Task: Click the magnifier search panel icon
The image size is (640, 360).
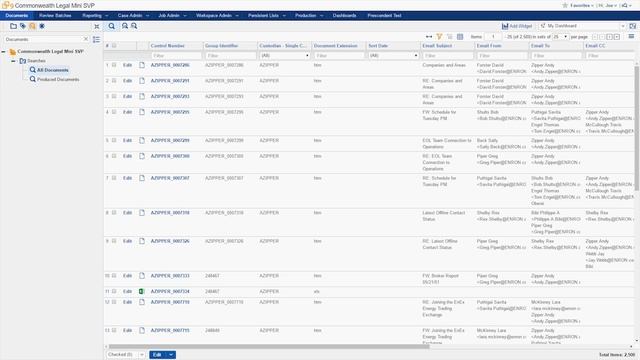Action: tap(111, 26)
